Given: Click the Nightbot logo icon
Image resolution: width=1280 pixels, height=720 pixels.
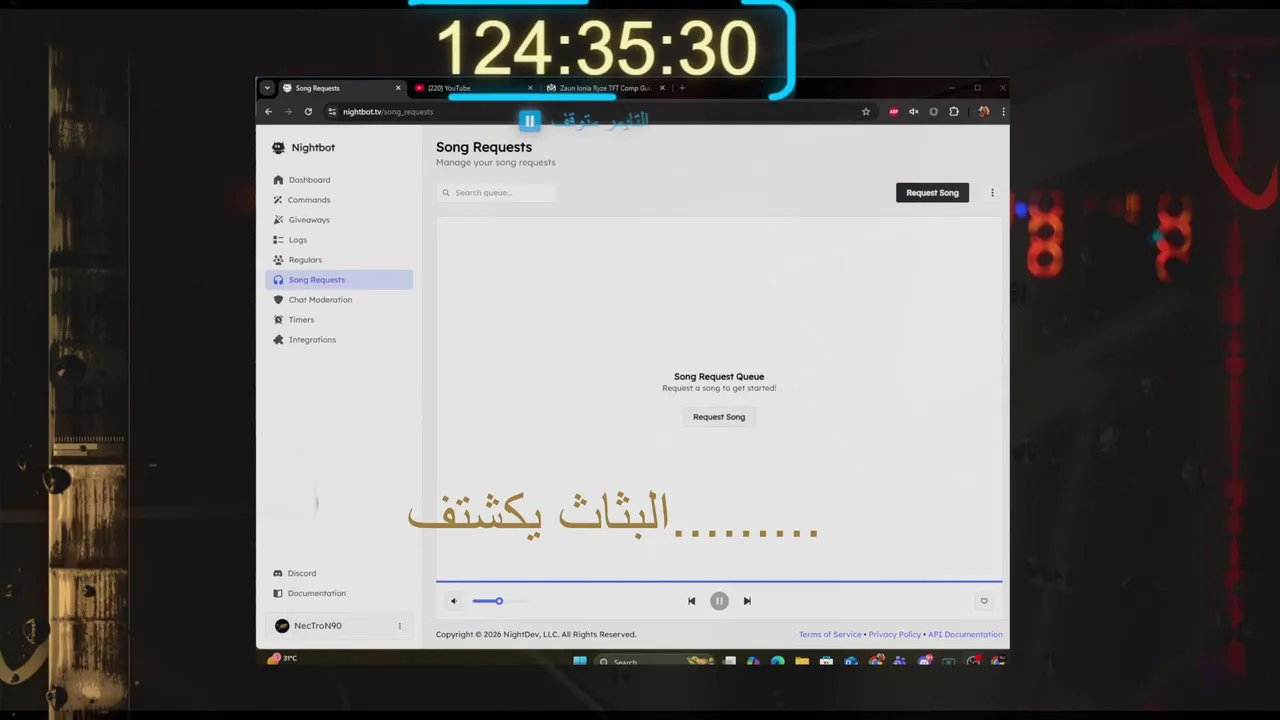Looking at the screenshot, I should (x=278, y=148).
